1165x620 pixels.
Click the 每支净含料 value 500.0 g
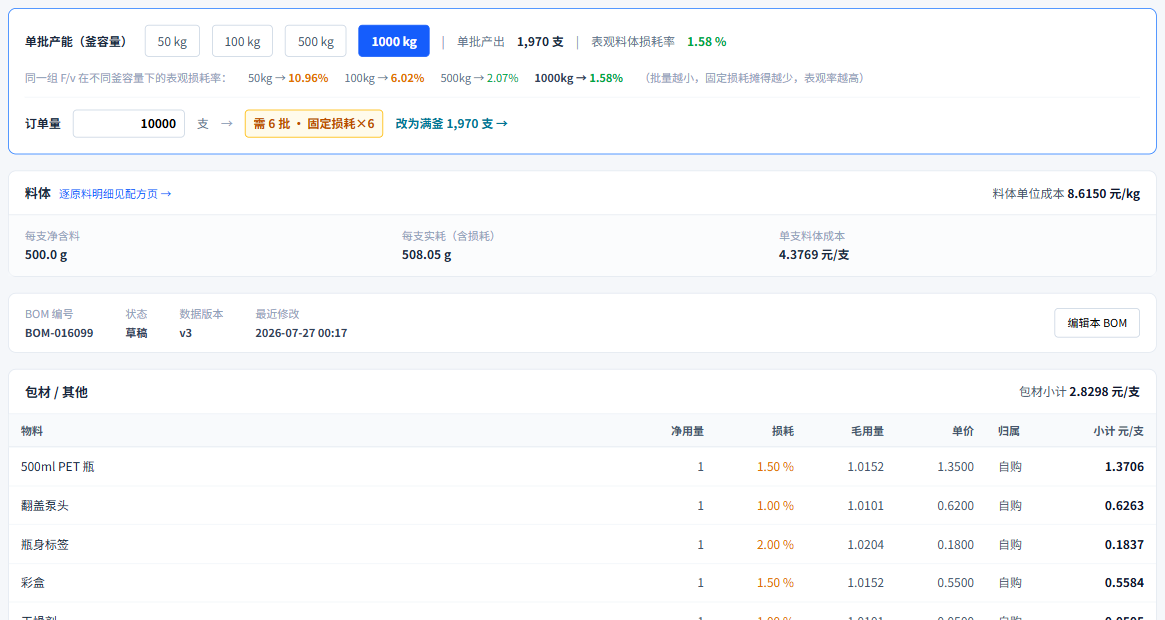tap(46, 254)
